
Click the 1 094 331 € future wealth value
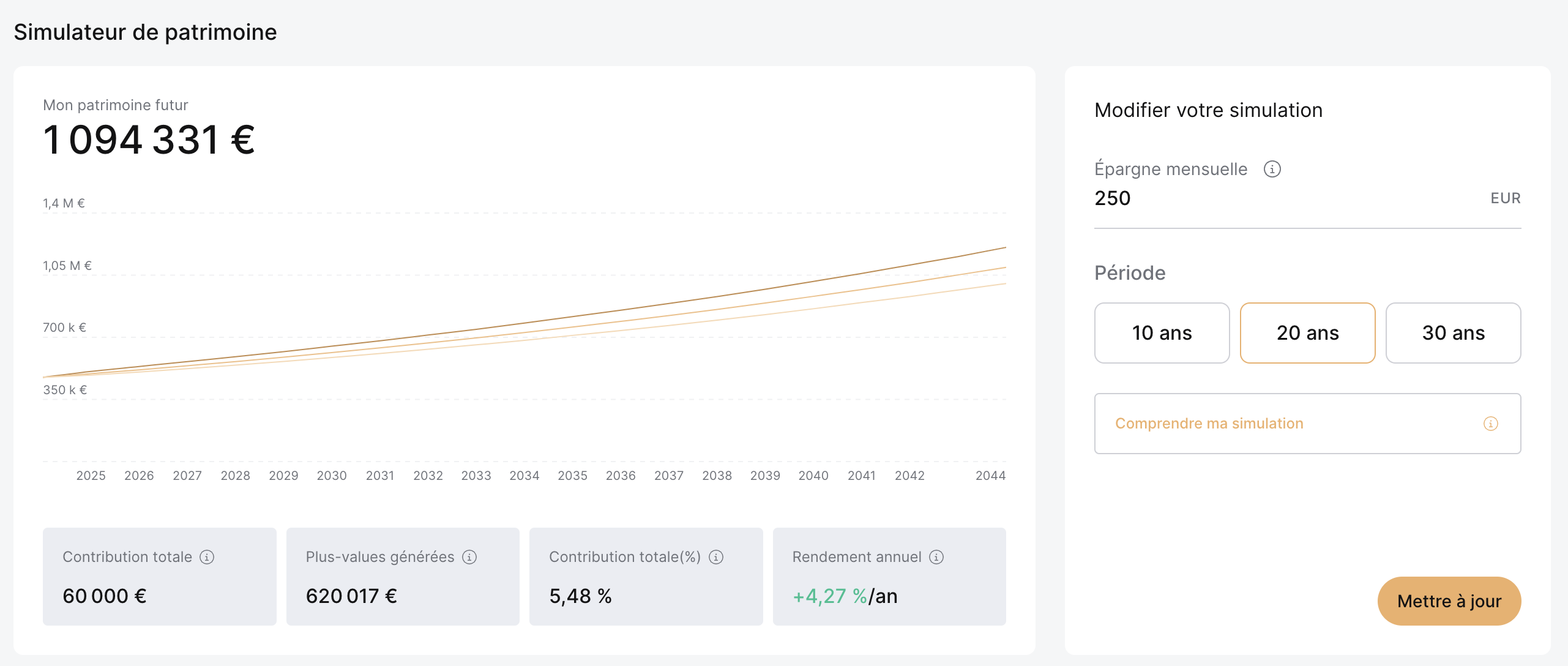click(149, 140)
